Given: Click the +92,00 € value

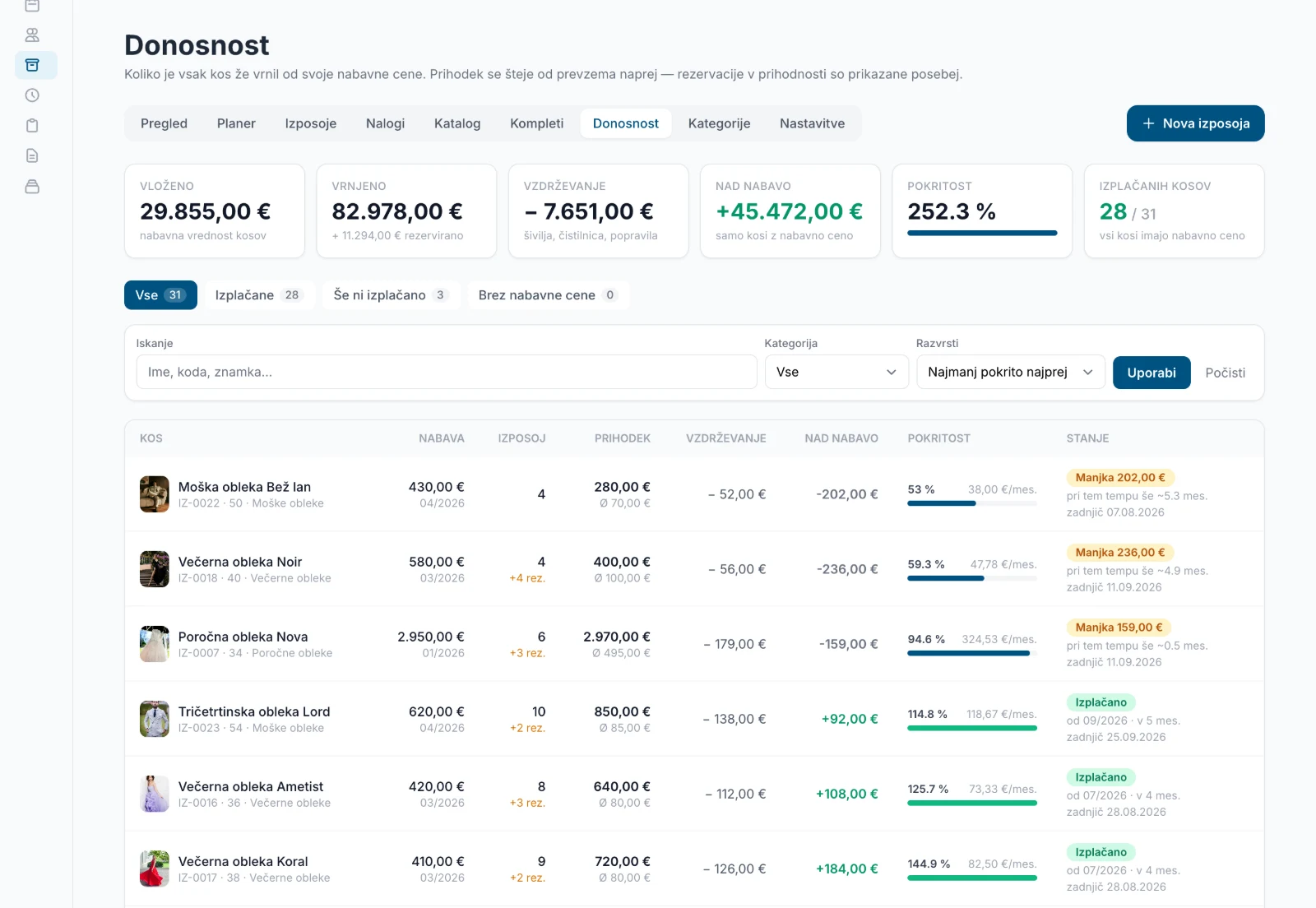Looking at the screenshot, I should coord(850,719).
